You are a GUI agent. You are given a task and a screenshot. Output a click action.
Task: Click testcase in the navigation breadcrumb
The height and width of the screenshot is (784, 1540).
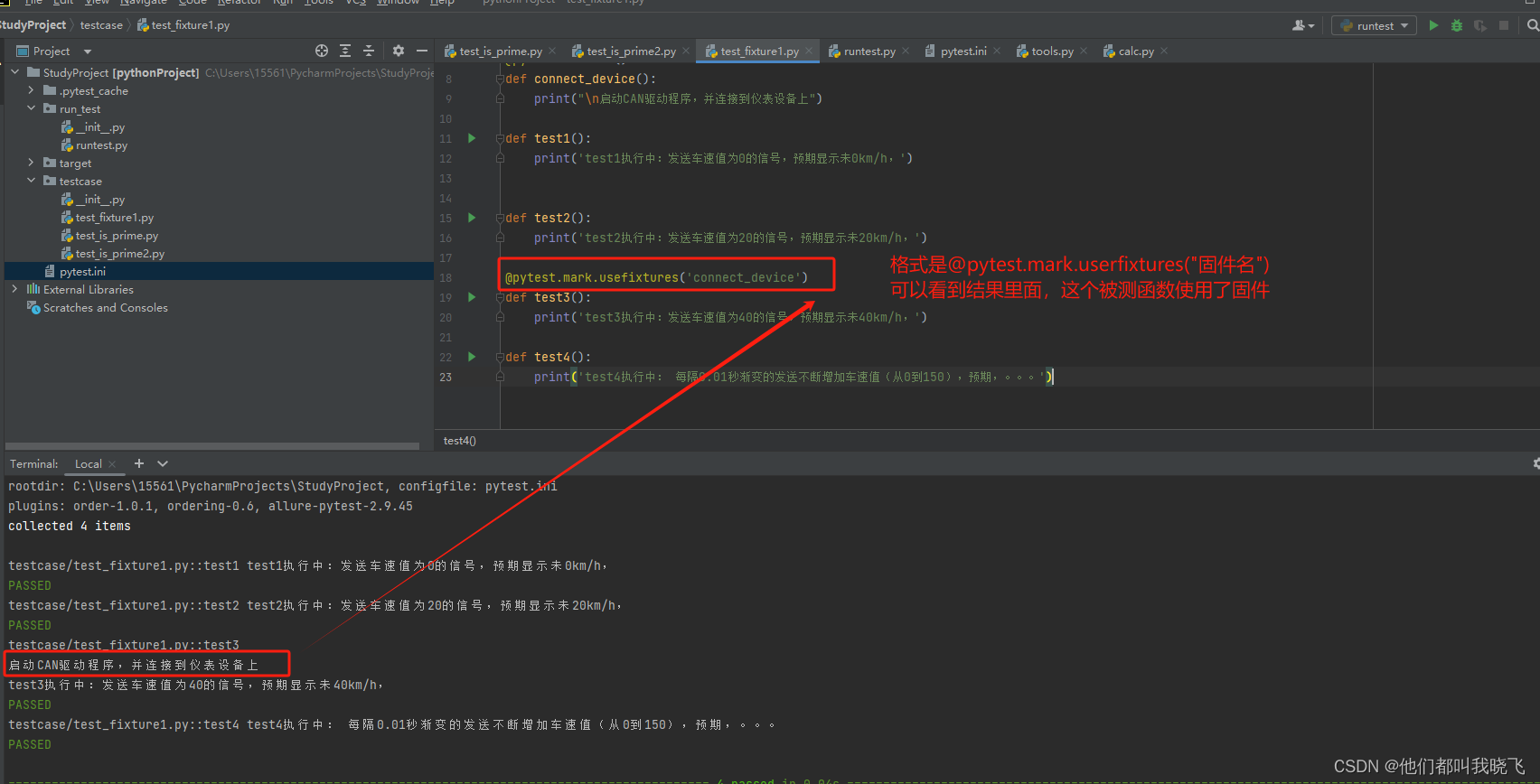[x=101, y=25]
